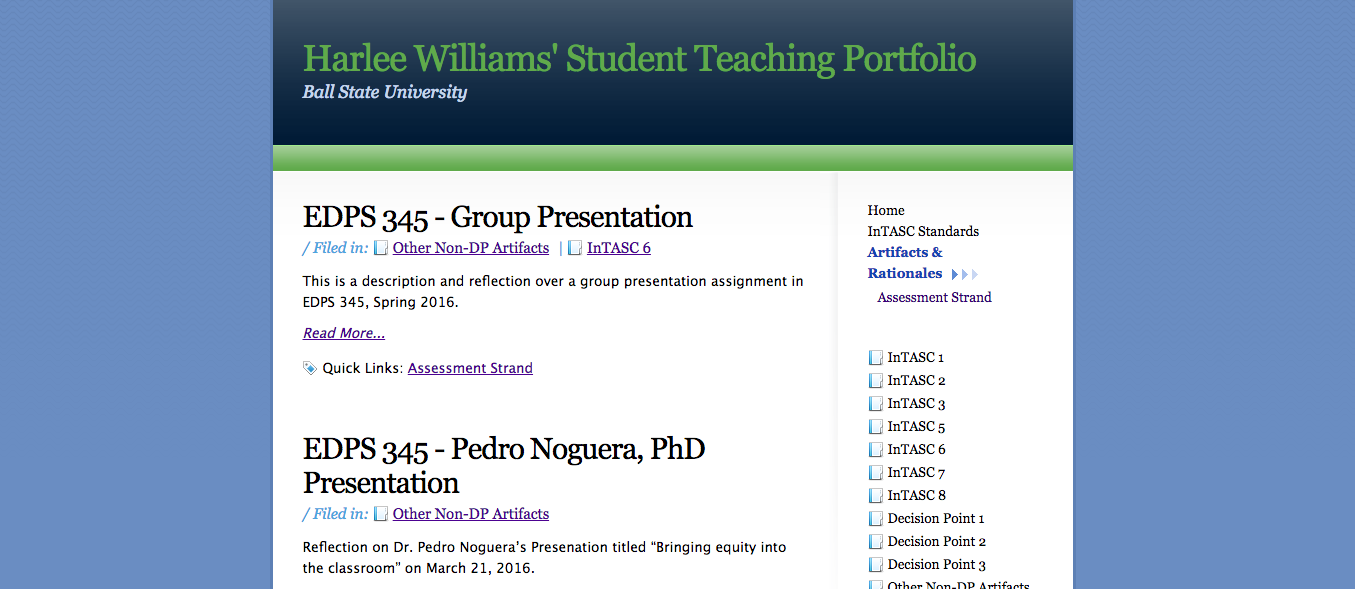Click page icon before Other Non-DP Artifacts under Pedro Noguera post
The height and width of the screenshot is (589, 1355).
[381, 514]
